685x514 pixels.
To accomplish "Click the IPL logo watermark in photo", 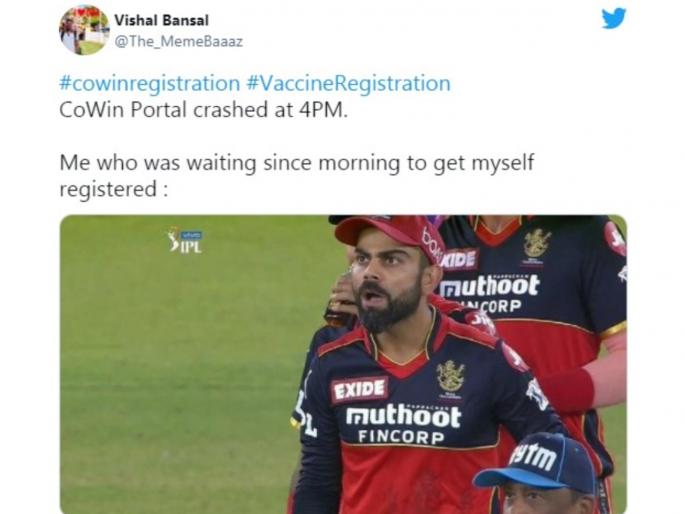I will (x=185, y=241).
